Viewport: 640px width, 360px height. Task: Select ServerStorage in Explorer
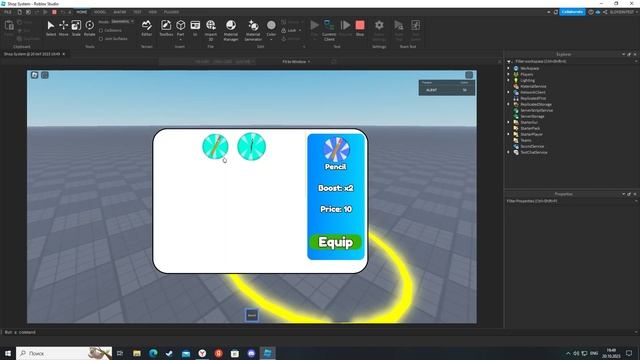(x=532, y=116)
